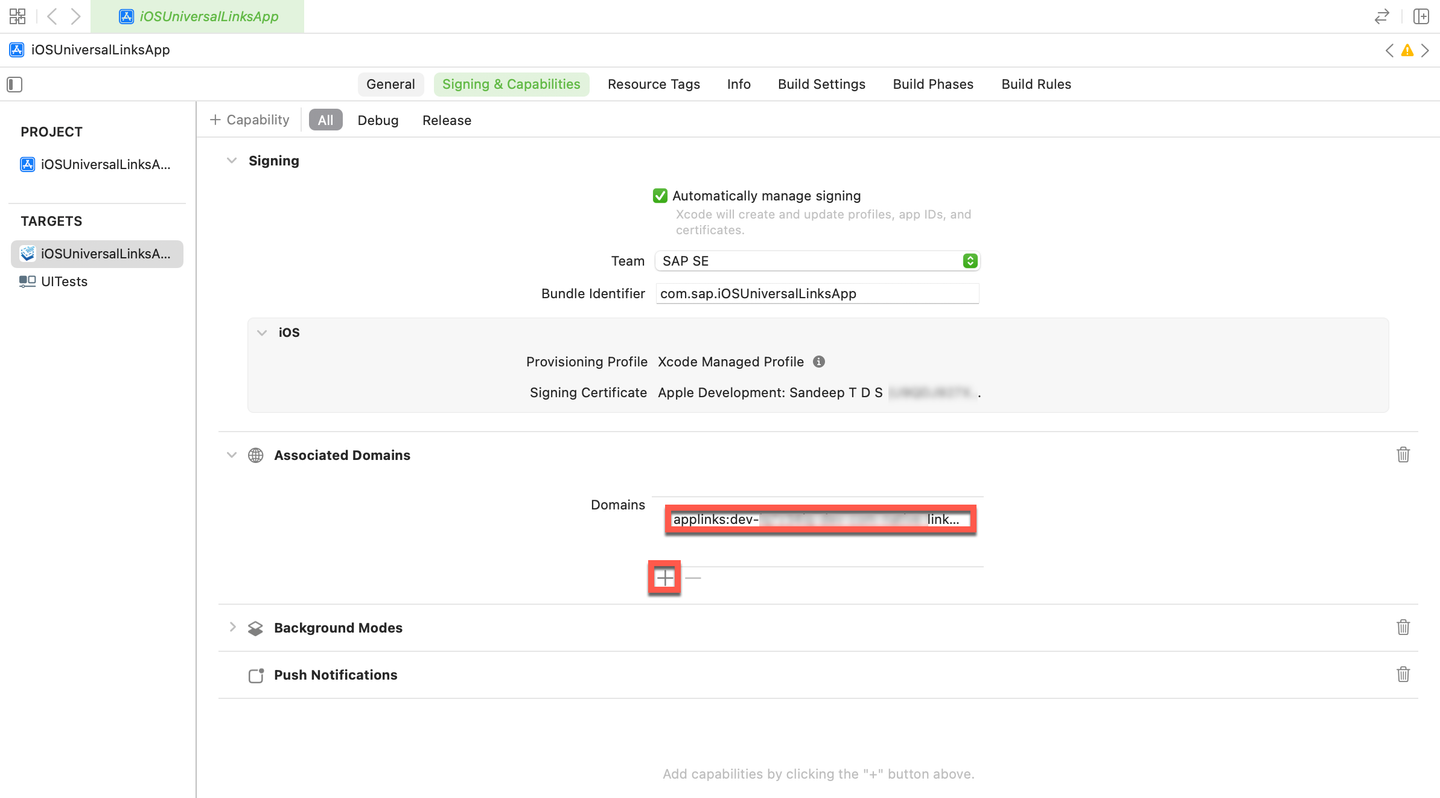Add a new associated domain with plus
Image resolution: width=1440 pixels, height=798 pixels.
pos(665,578)
